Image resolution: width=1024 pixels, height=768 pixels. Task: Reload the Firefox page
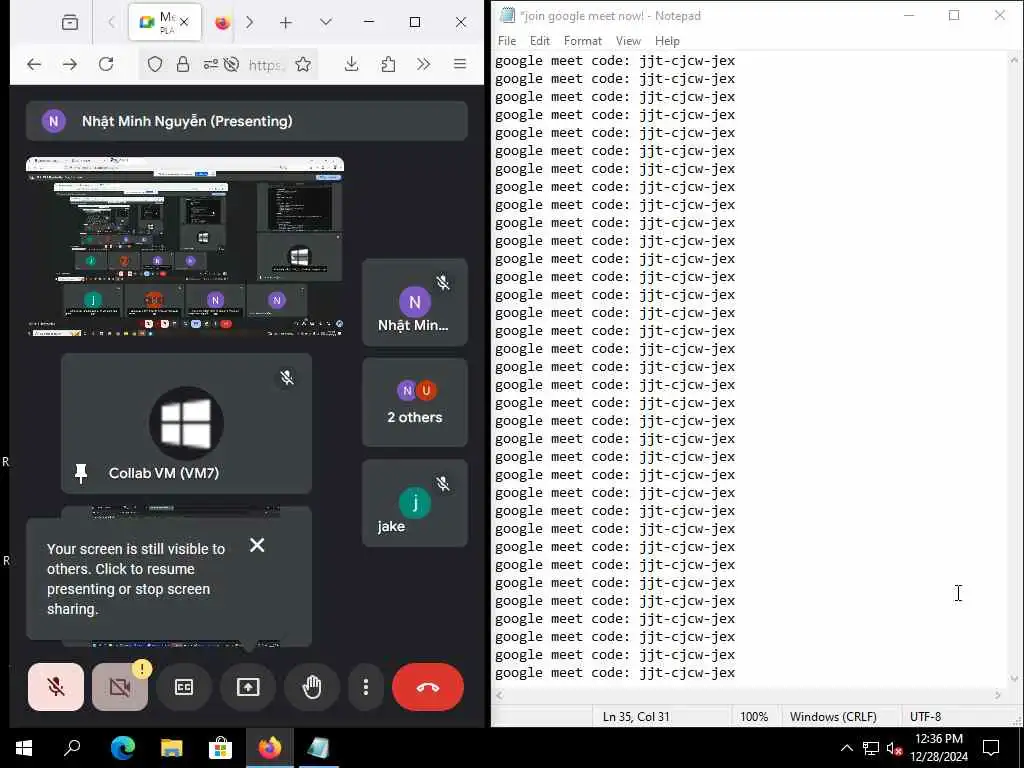[106, 64]
